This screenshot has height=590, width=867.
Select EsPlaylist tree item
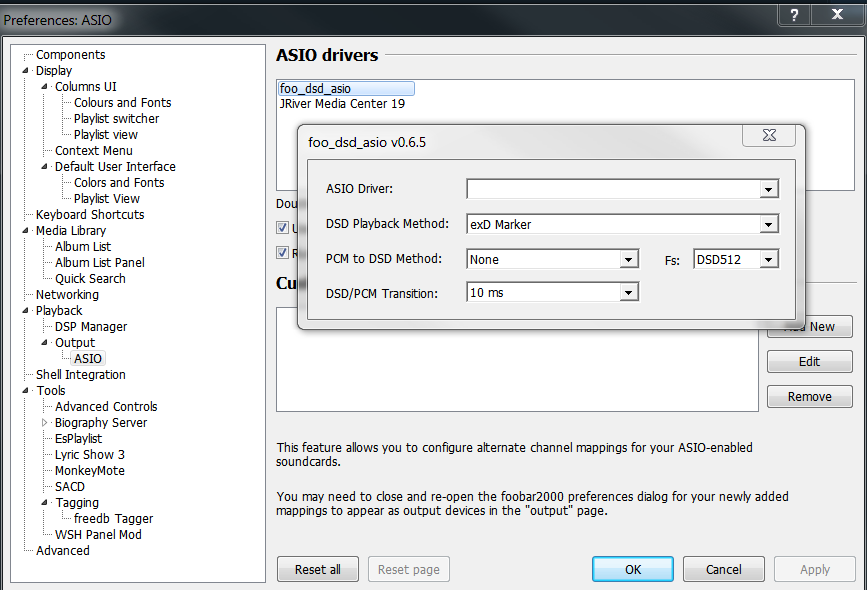point(78,439)
